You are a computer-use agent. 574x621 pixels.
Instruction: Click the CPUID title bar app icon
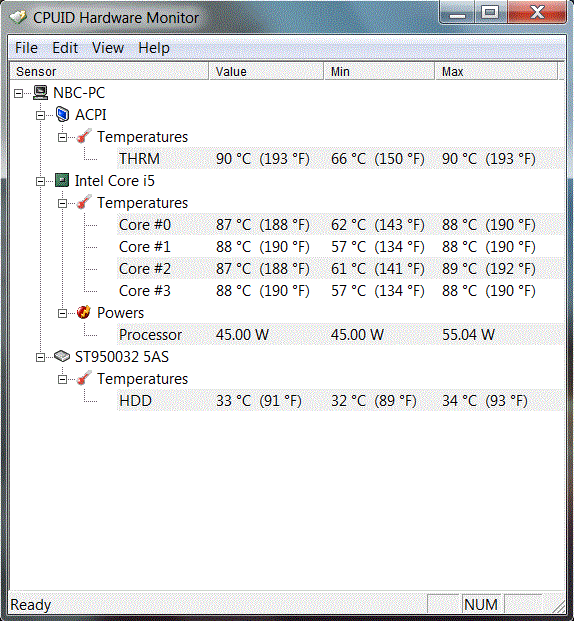(x=18, y=17)
